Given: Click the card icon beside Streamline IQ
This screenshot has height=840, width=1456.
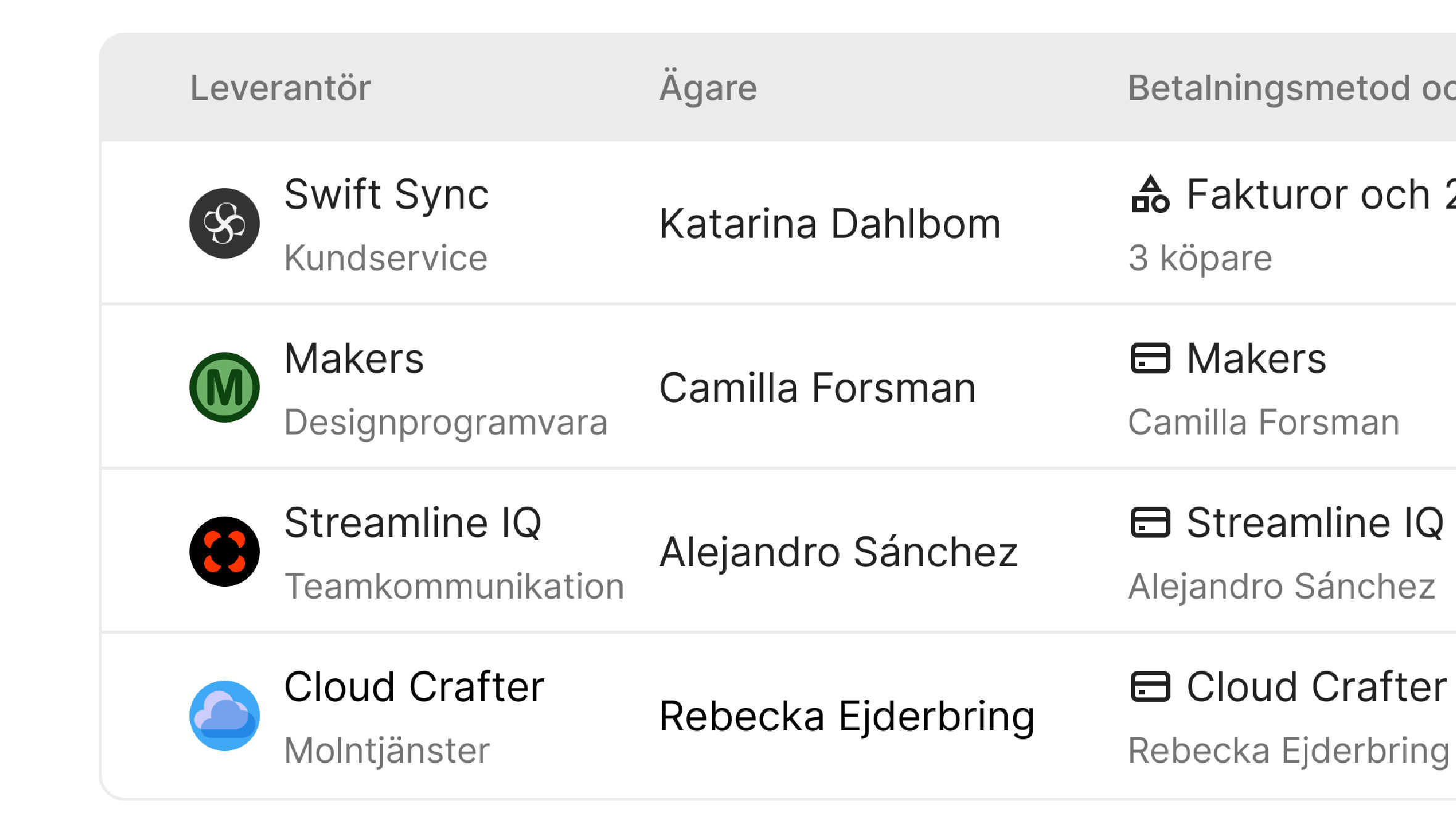Looking at the screenshot, I should (1150, 523).
